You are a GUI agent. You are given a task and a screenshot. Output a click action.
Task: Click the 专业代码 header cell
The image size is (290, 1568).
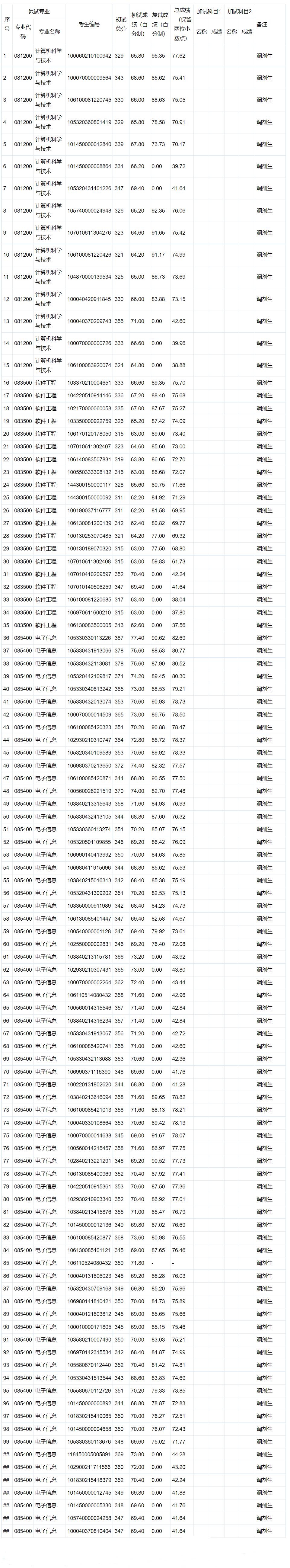pyautogui.click(x=23, y=32)
